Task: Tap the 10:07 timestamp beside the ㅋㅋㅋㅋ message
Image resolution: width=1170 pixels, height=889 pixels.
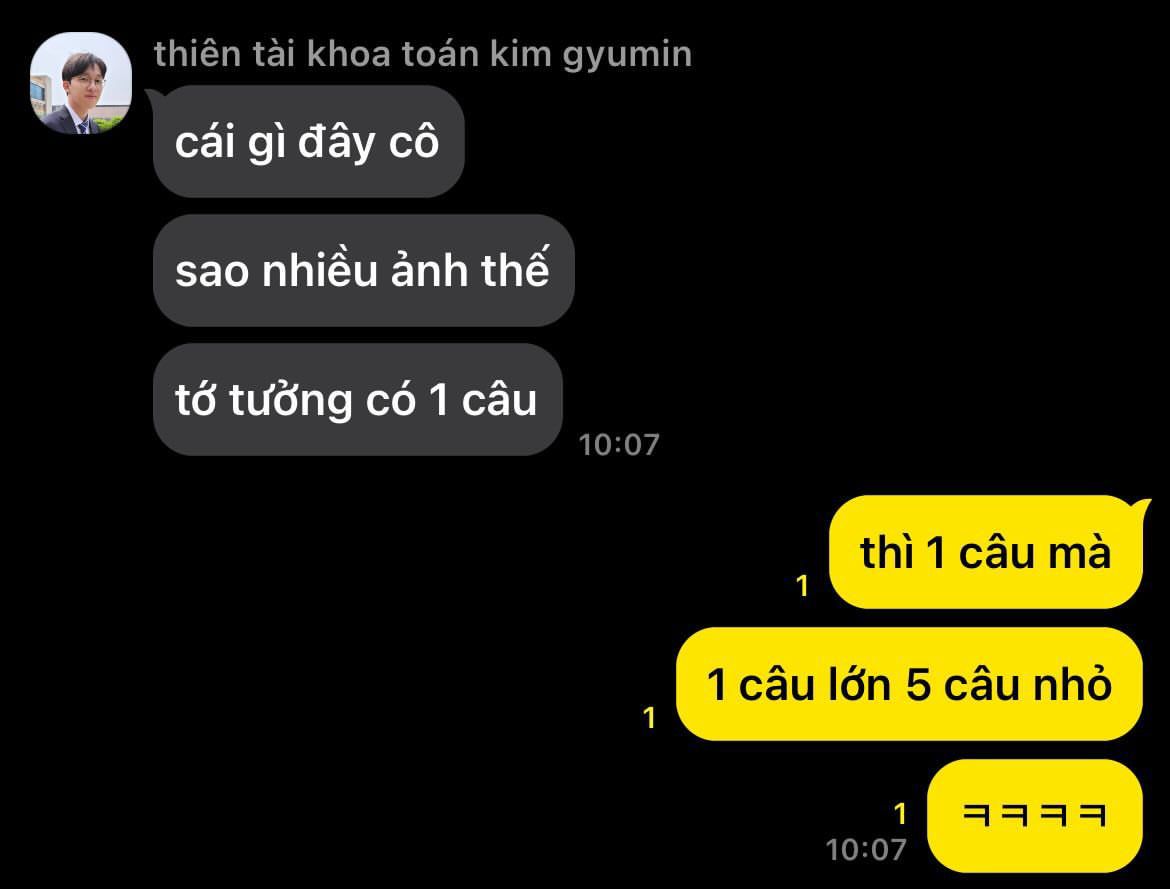Action: pyautogui.click(x=866, y=849)
